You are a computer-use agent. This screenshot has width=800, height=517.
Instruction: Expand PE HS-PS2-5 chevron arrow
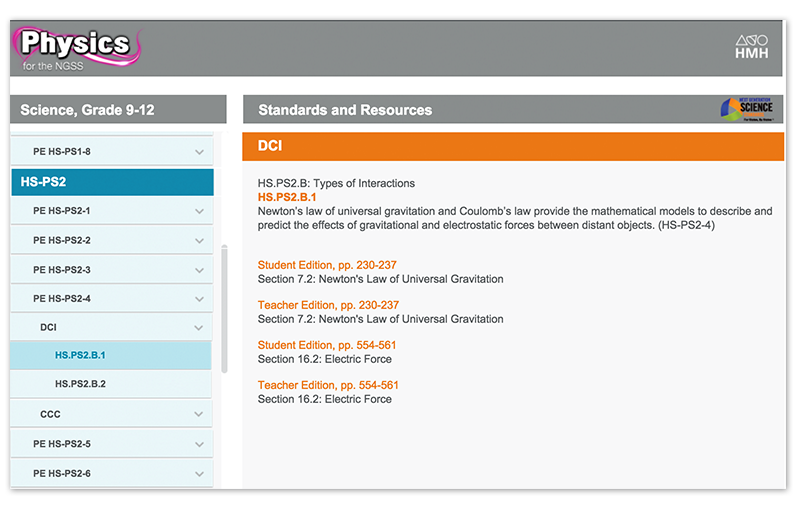coord(199,444)
